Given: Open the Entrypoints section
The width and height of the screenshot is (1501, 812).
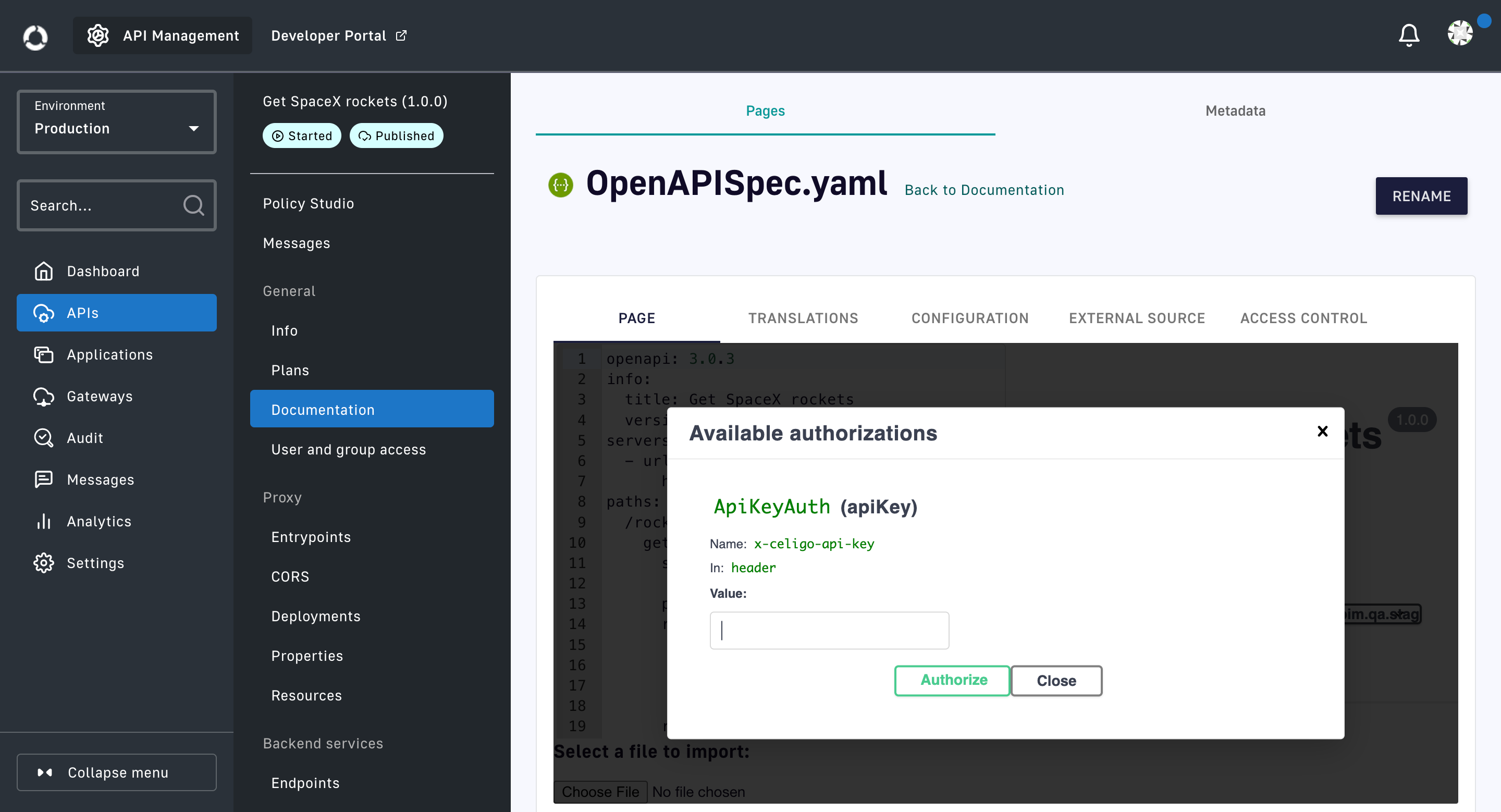Looking at the screenshot, I should pos(372,536).
